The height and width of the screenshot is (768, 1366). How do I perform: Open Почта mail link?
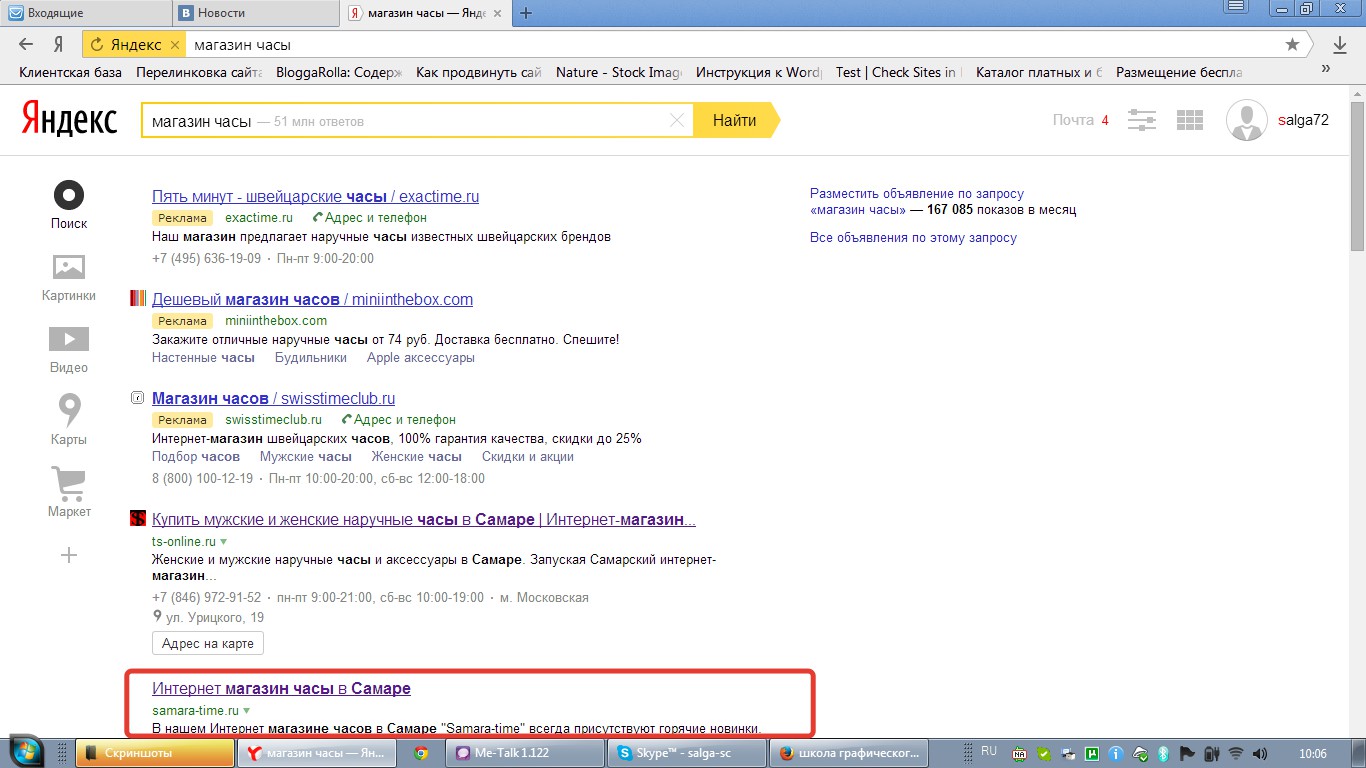1073,120
